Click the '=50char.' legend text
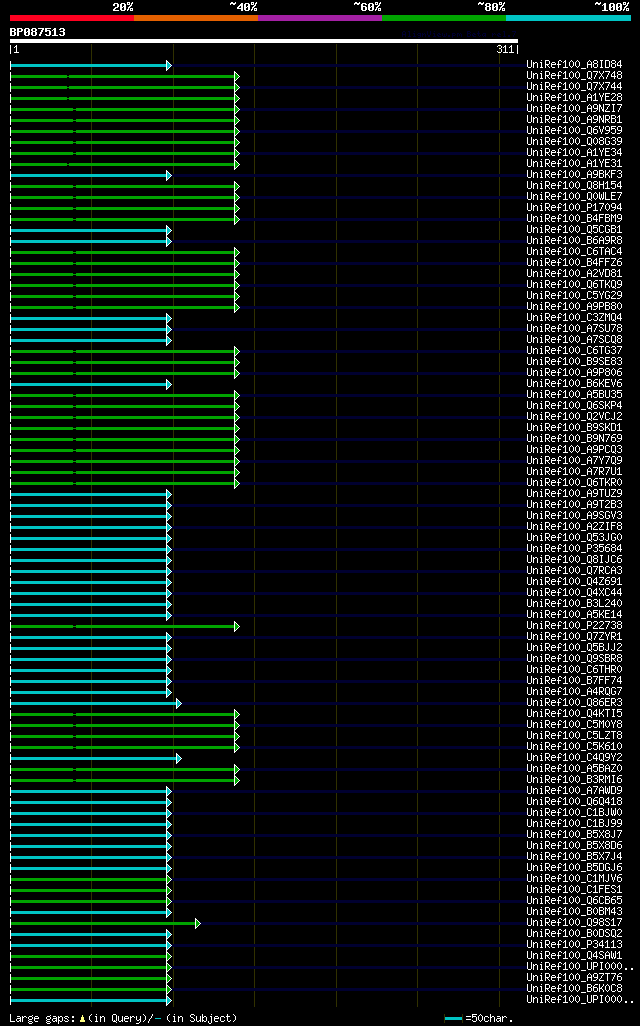The width and height of the screenshot is (640, 1026). tap(489, 1019)
